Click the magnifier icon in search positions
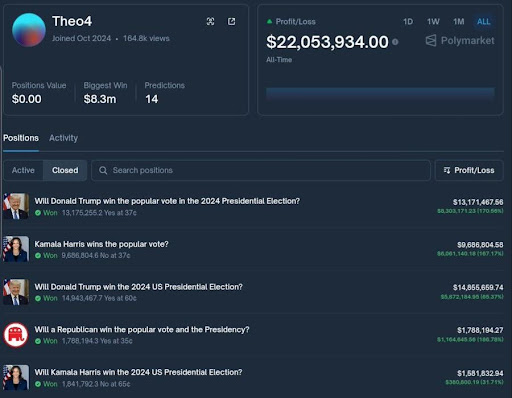The height and width of the screenshot is (398, 512). (x=103, y=170)
